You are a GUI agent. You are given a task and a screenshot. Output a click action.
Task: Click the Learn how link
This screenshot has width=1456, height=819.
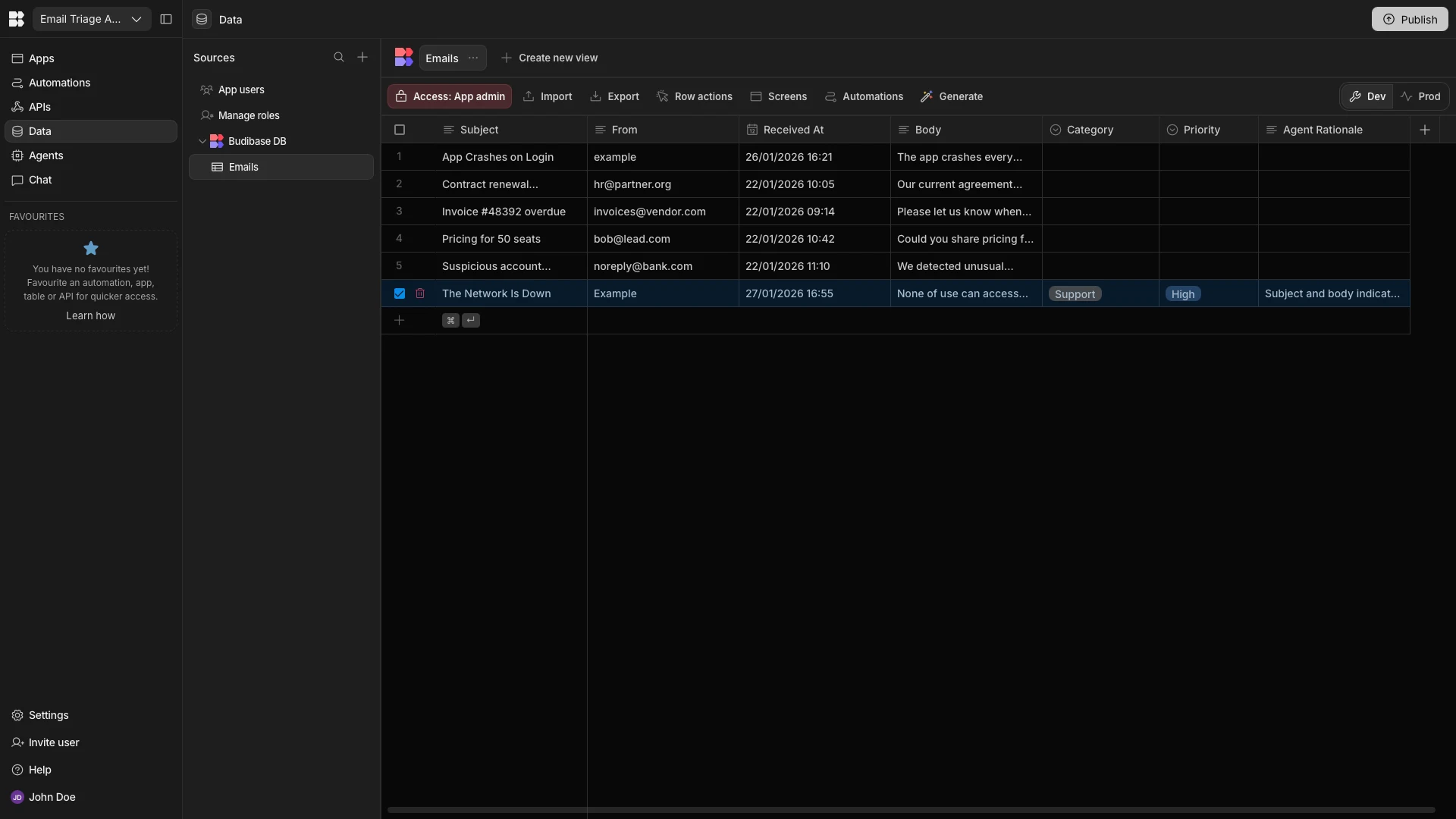click(x=90, y=315)
